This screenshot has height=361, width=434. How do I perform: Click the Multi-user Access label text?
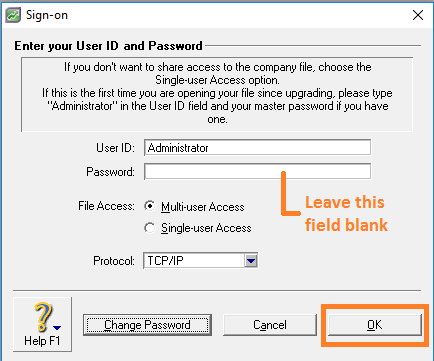(x=203, y=207)
